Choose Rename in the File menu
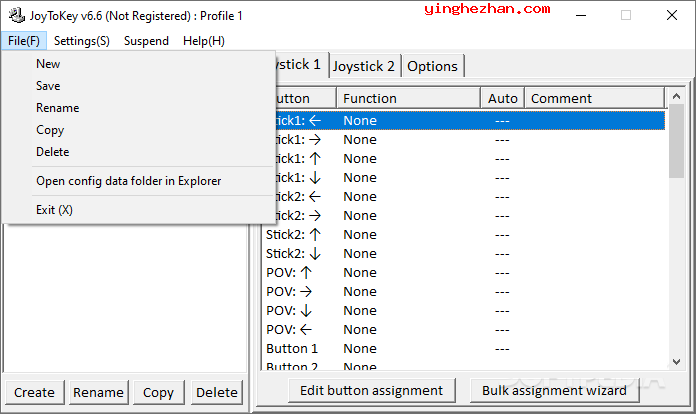Image resolution: width=696 pixels, height=414 pixels. point(138,108)
